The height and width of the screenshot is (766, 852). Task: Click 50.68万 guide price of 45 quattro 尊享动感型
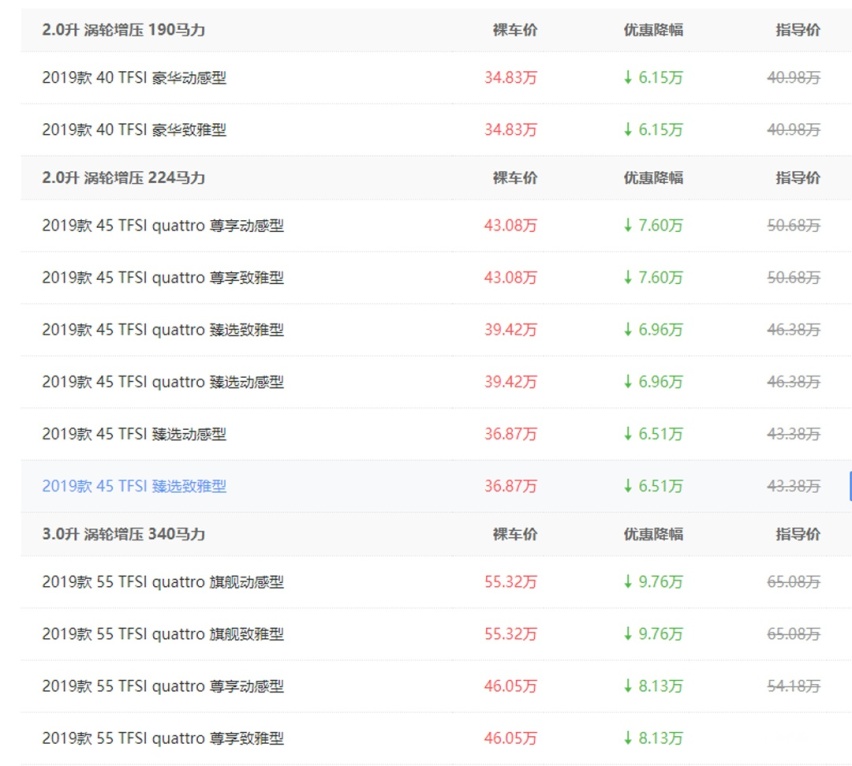point(794,225)
